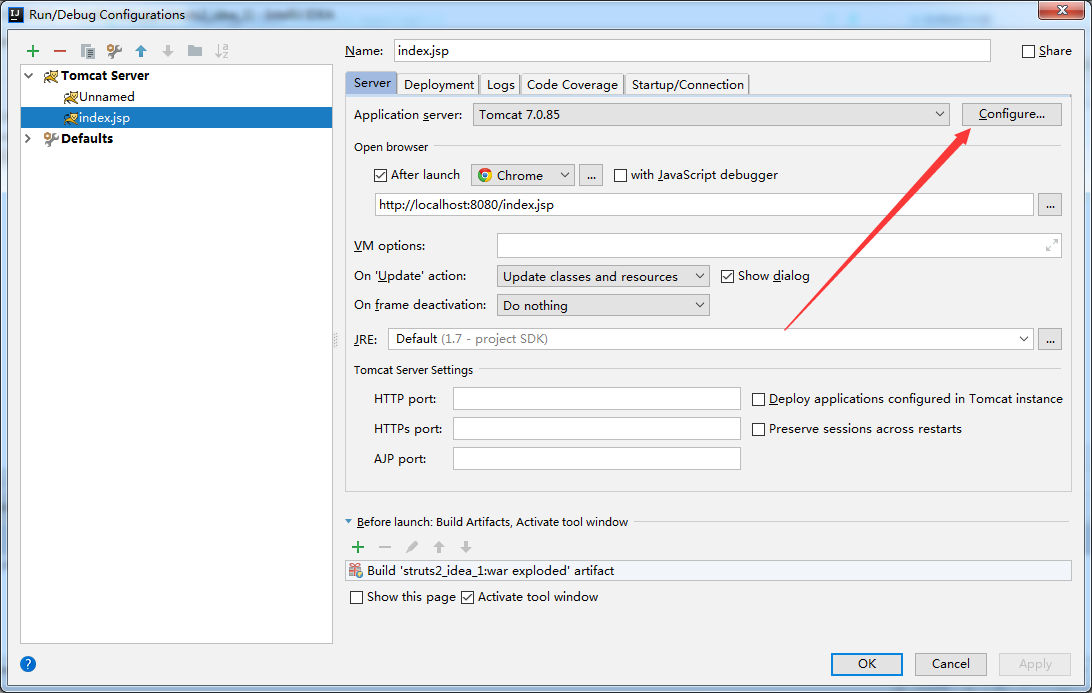This screenshot has height=693, width=1092.
Task: Move configuration up in the list
Action: (x=141, y=51)
